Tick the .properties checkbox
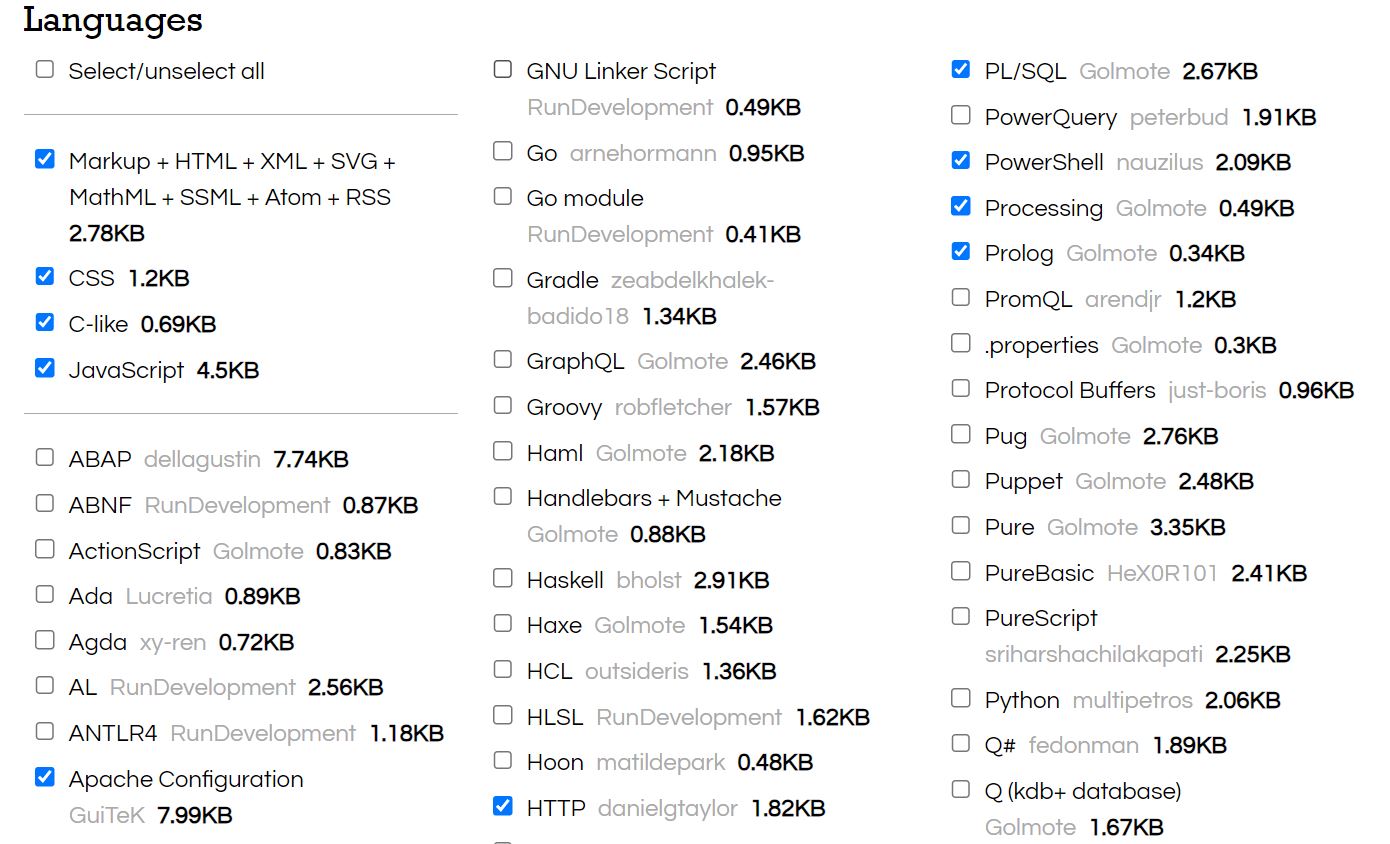The image size is (1390, 844). [x=961, y=344]
